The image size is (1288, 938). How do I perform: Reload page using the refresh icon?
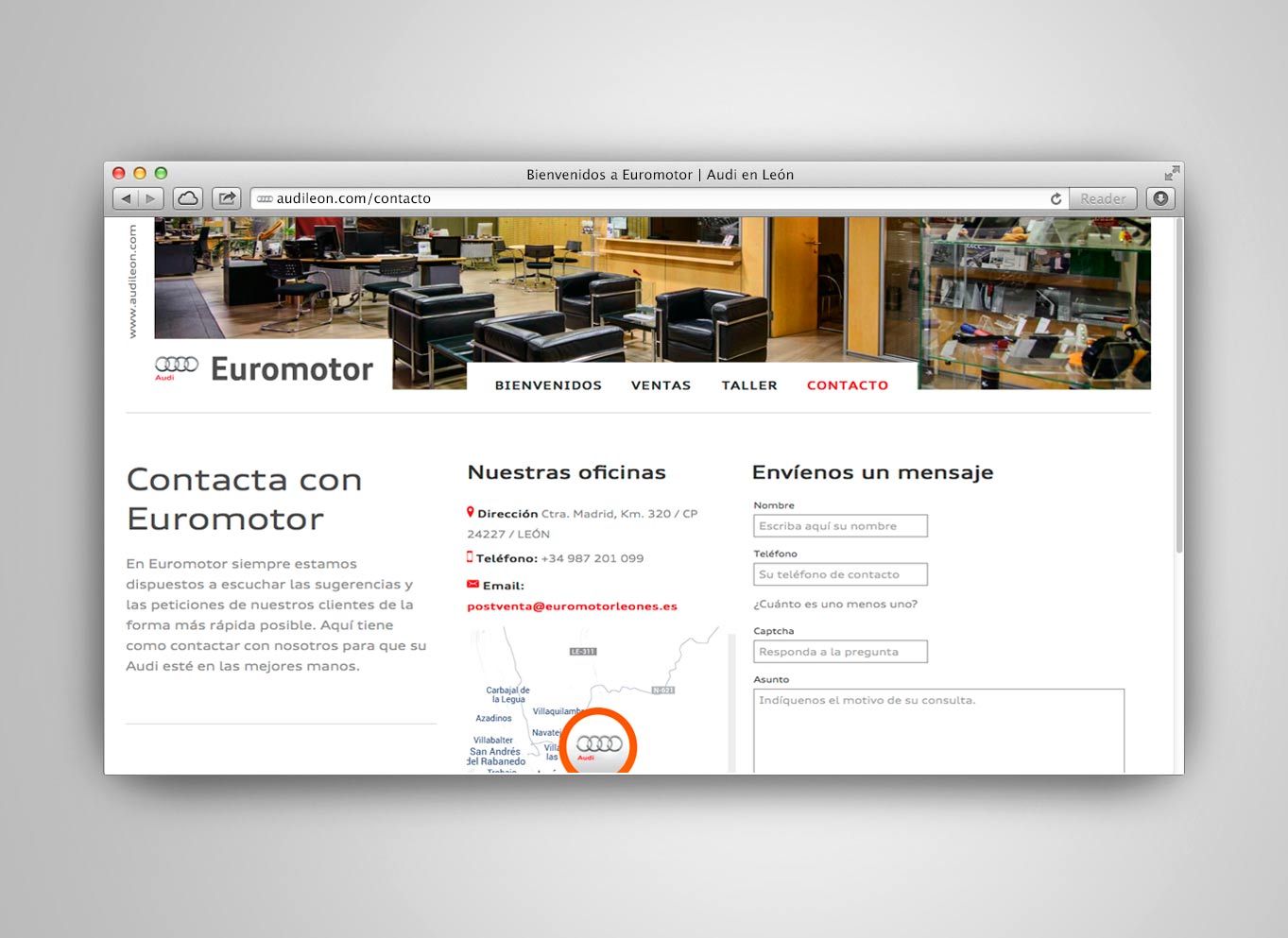pyautogui.click(x=1056, y=198)
